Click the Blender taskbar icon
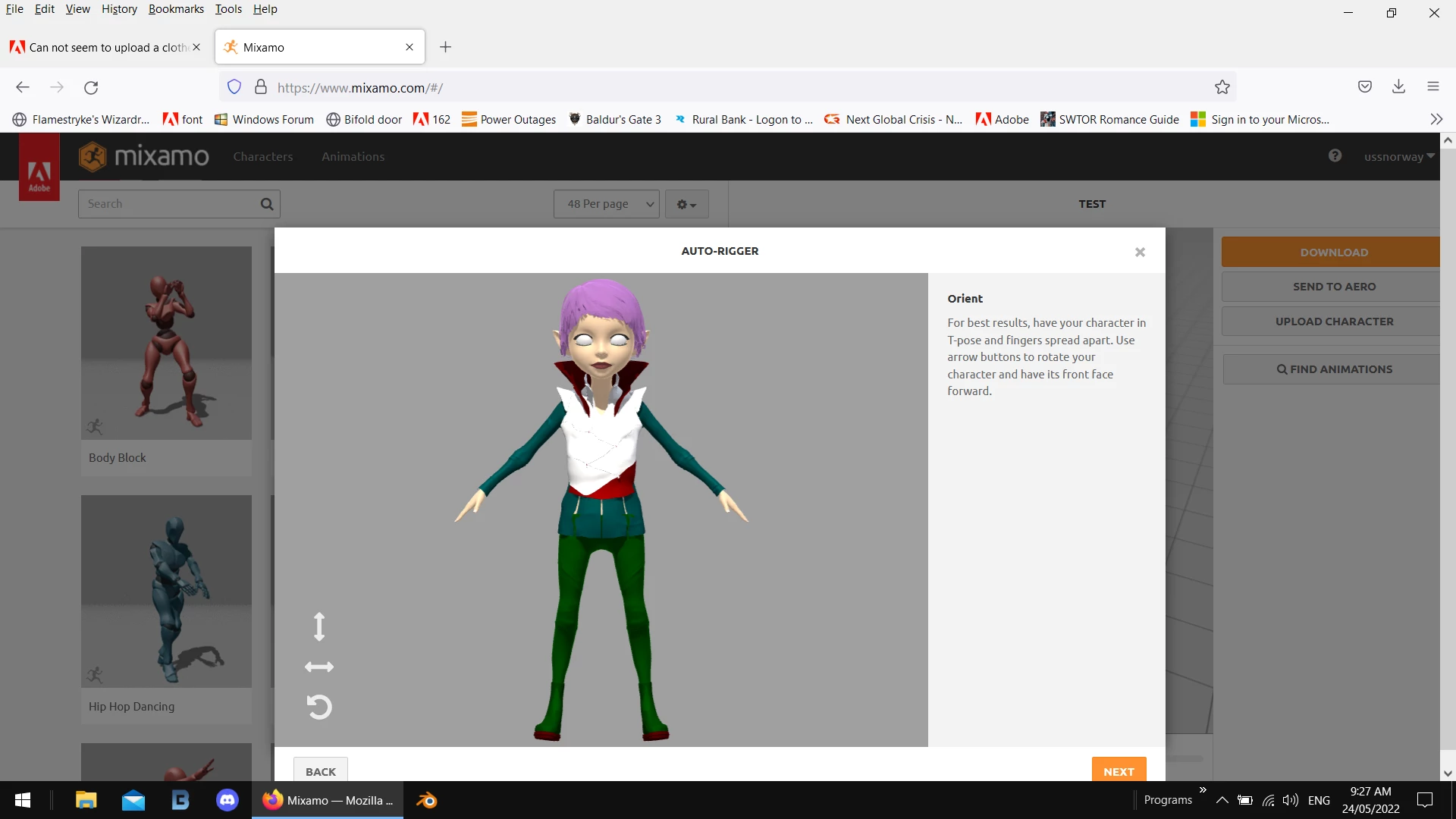Image resolution: width=1456 pixels, height=819 pixels. click(426, 800)
